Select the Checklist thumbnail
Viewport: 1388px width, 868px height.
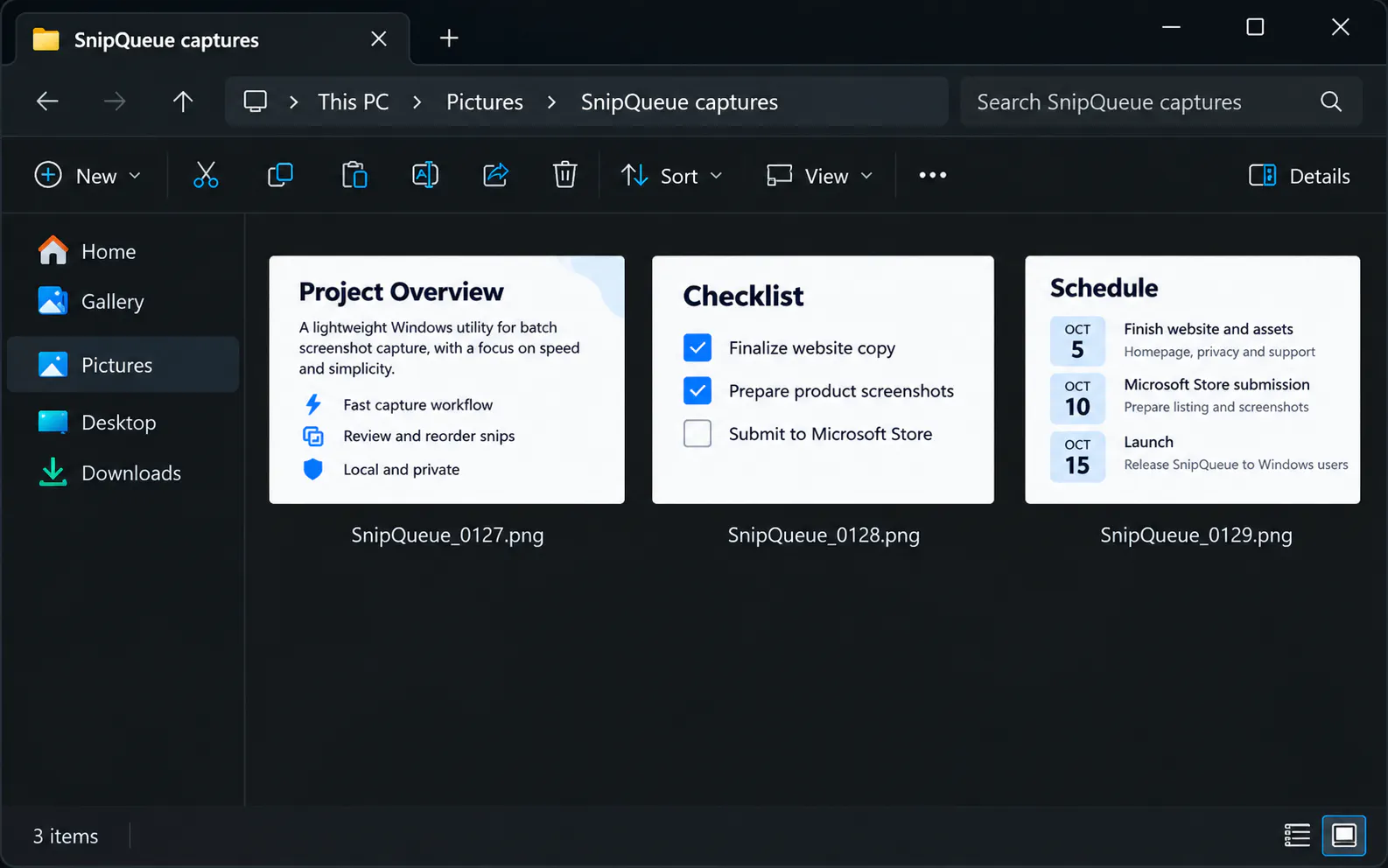point(824,380)
